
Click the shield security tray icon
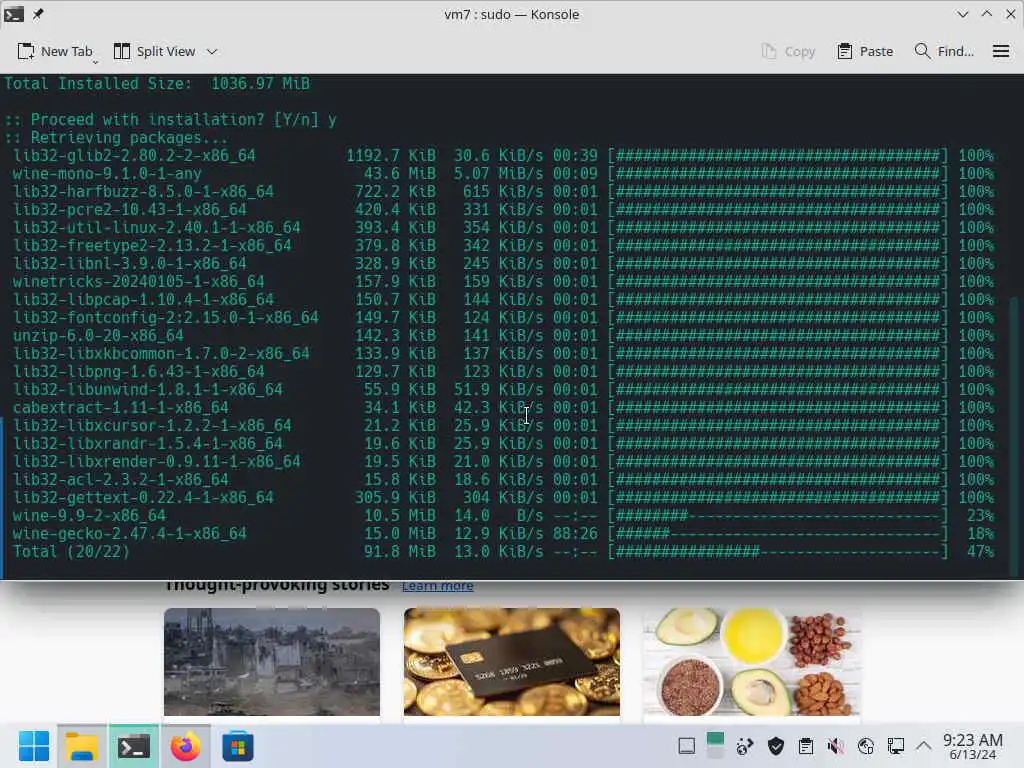775,746
